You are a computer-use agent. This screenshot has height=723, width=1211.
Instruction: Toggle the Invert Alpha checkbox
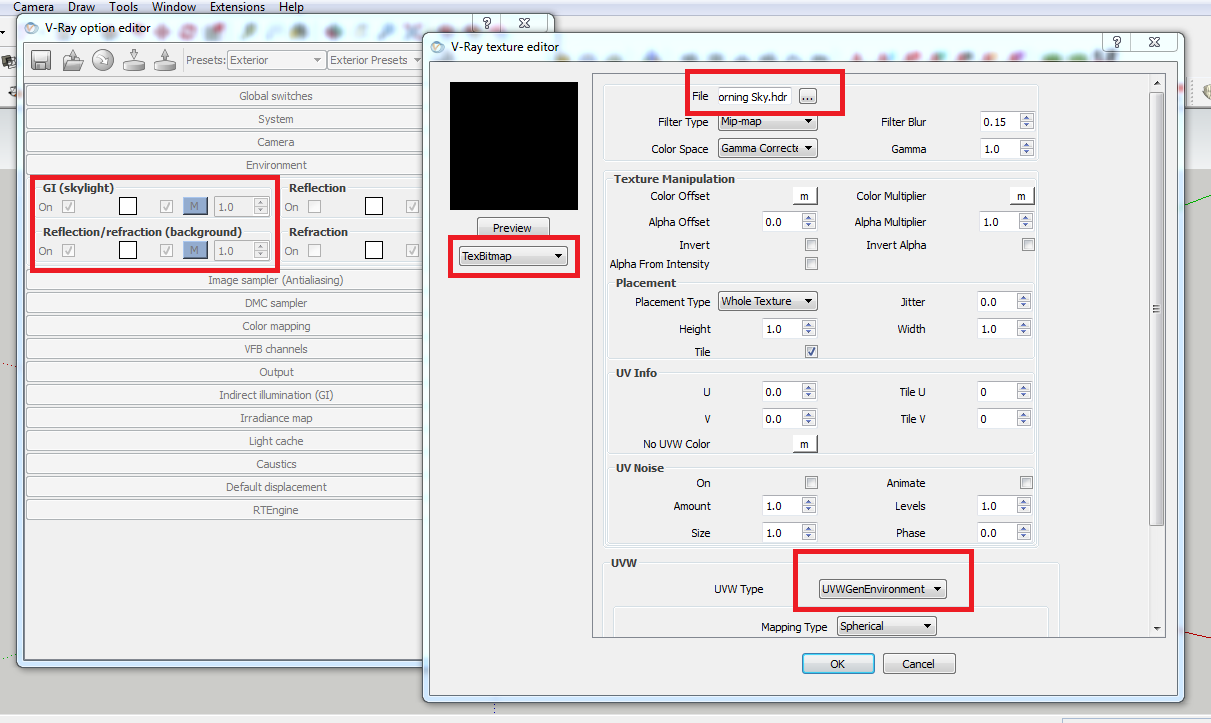tap(1027, 245)
